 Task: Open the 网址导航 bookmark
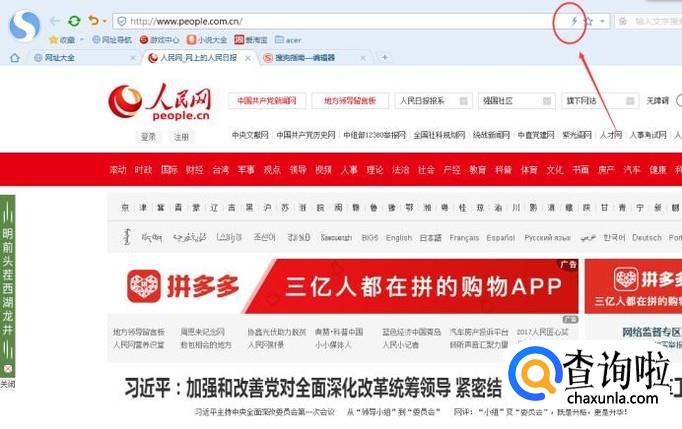tap(112, 40)
